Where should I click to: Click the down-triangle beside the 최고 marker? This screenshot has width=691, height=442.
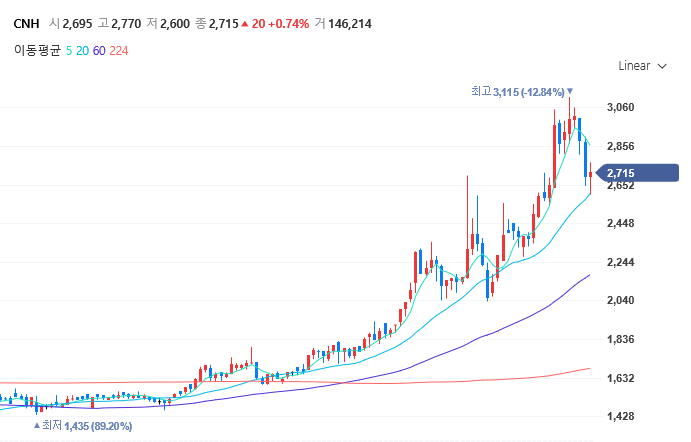(570, 91)
